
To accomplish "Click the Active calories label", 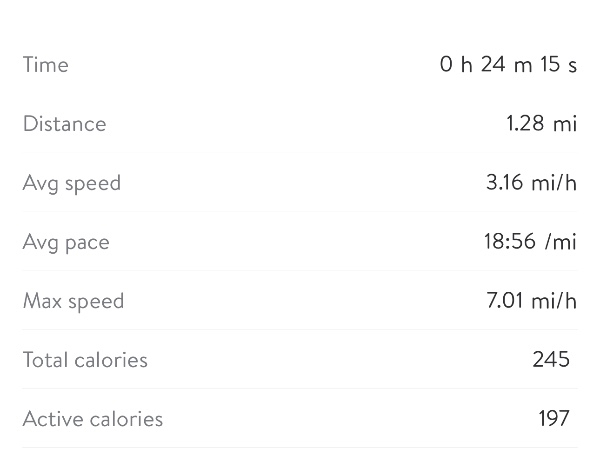I will click(93, 419).
